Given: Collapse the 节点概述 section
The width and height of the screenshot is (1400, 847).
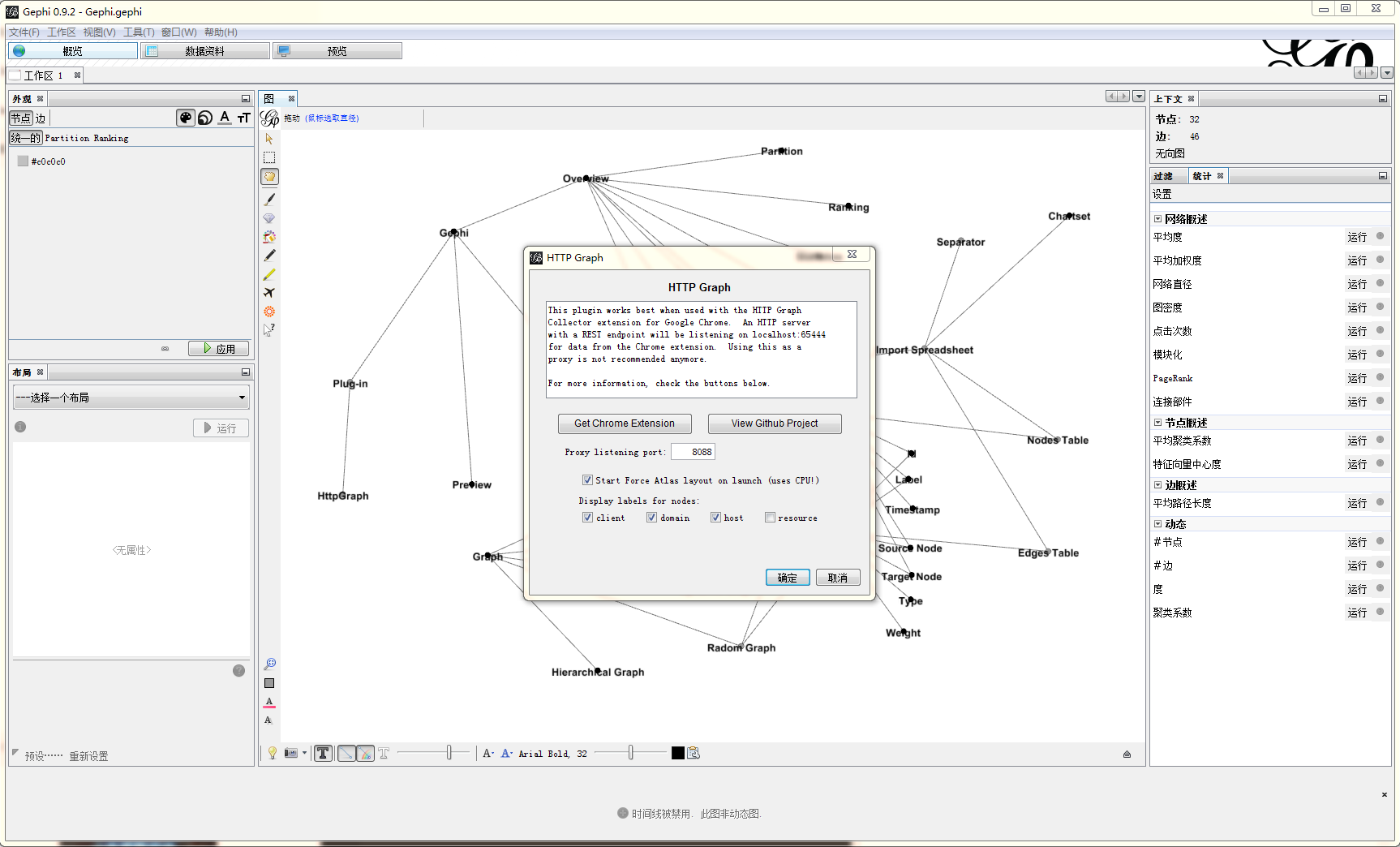Looking at the screenshot, I should click(1157, 423).
